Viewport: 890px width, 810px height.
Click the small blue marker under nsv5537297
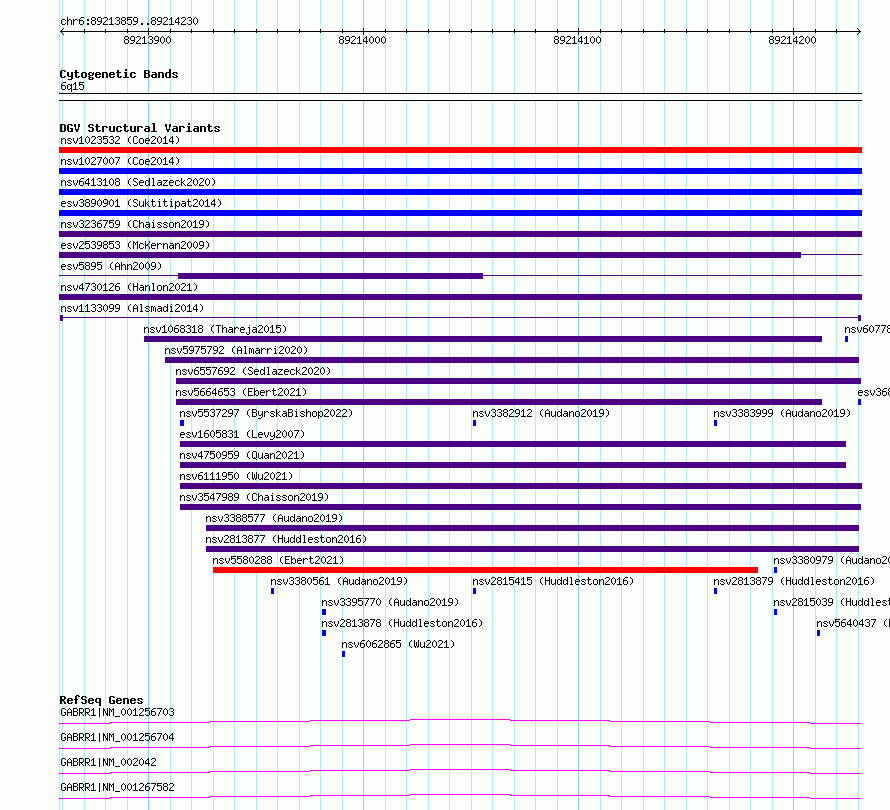(x=182, y=423)
